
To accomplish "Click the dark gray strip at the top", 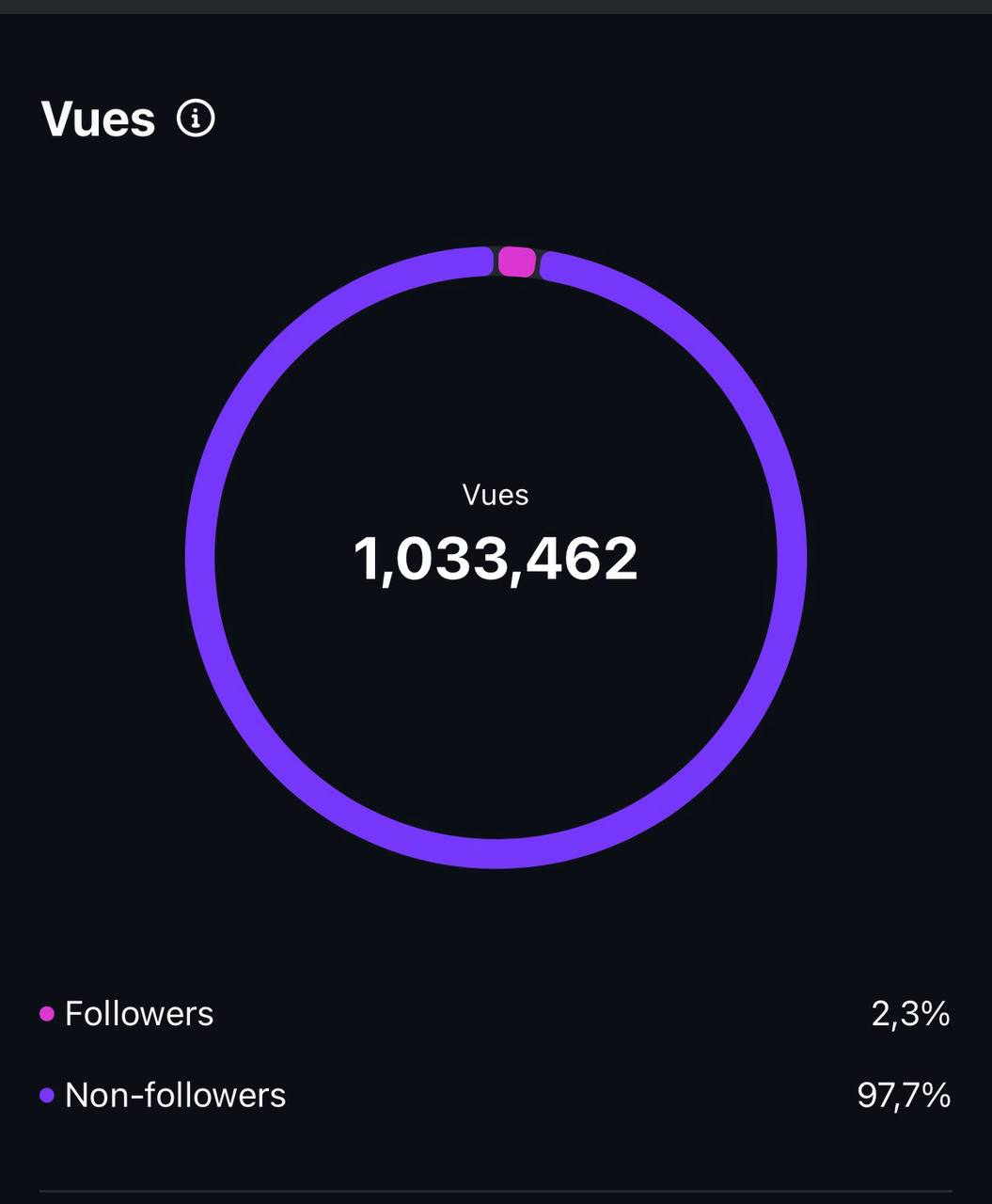I will (x=496, y=7).
